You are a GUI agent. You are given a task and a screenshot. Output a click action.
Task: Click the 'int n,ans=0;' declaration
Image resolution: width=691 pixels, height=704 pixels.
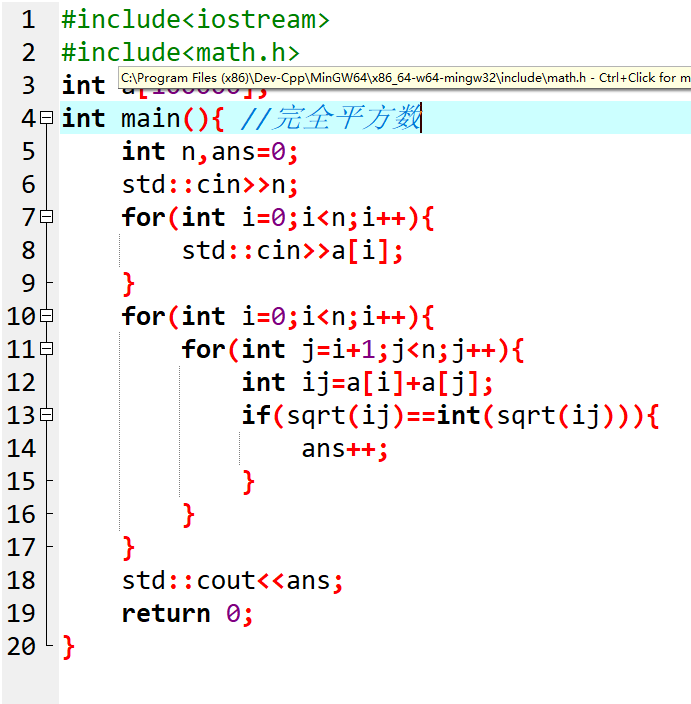click(x=210, y=152)
